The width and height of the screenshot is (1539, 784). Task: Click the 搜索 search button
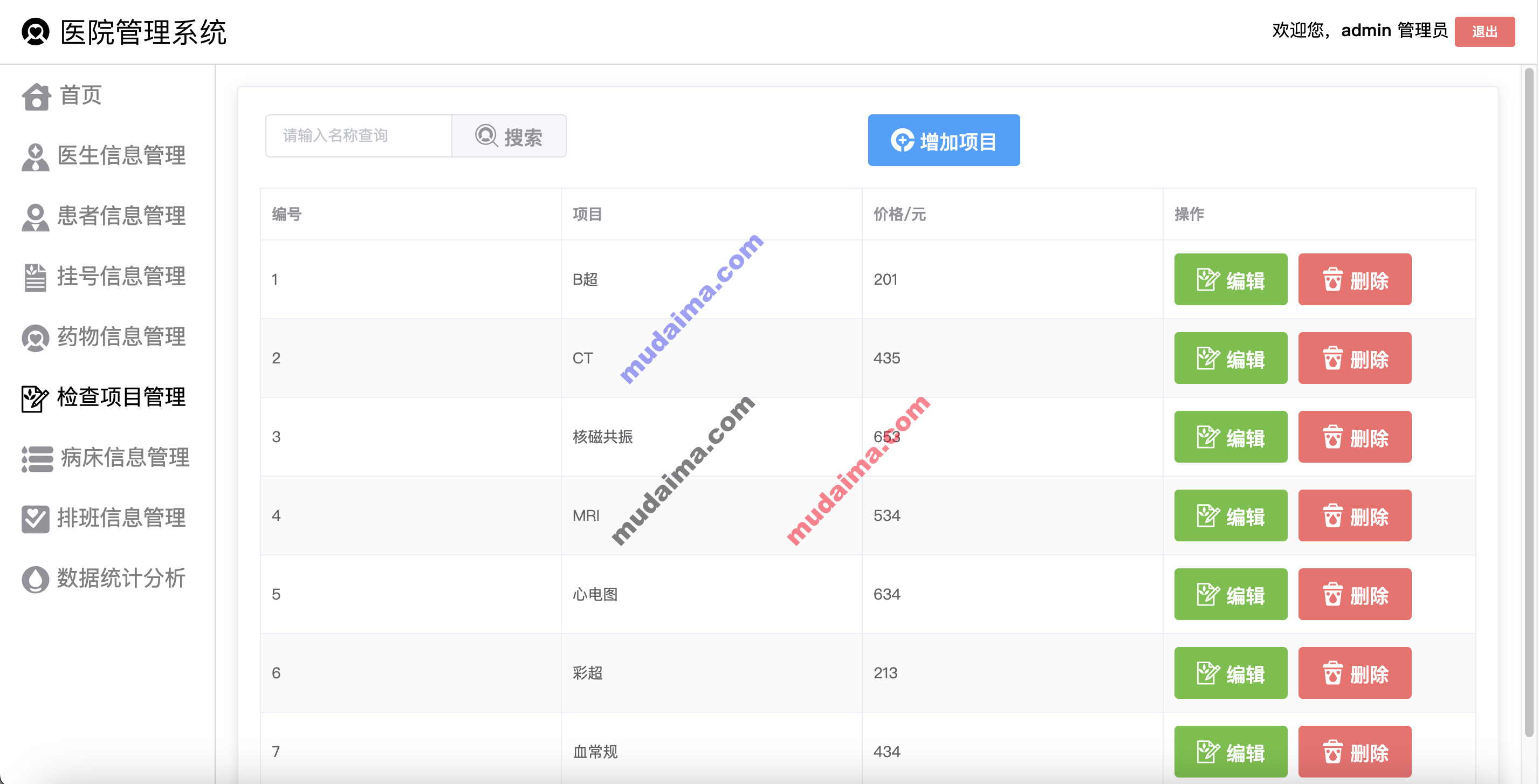509,137
